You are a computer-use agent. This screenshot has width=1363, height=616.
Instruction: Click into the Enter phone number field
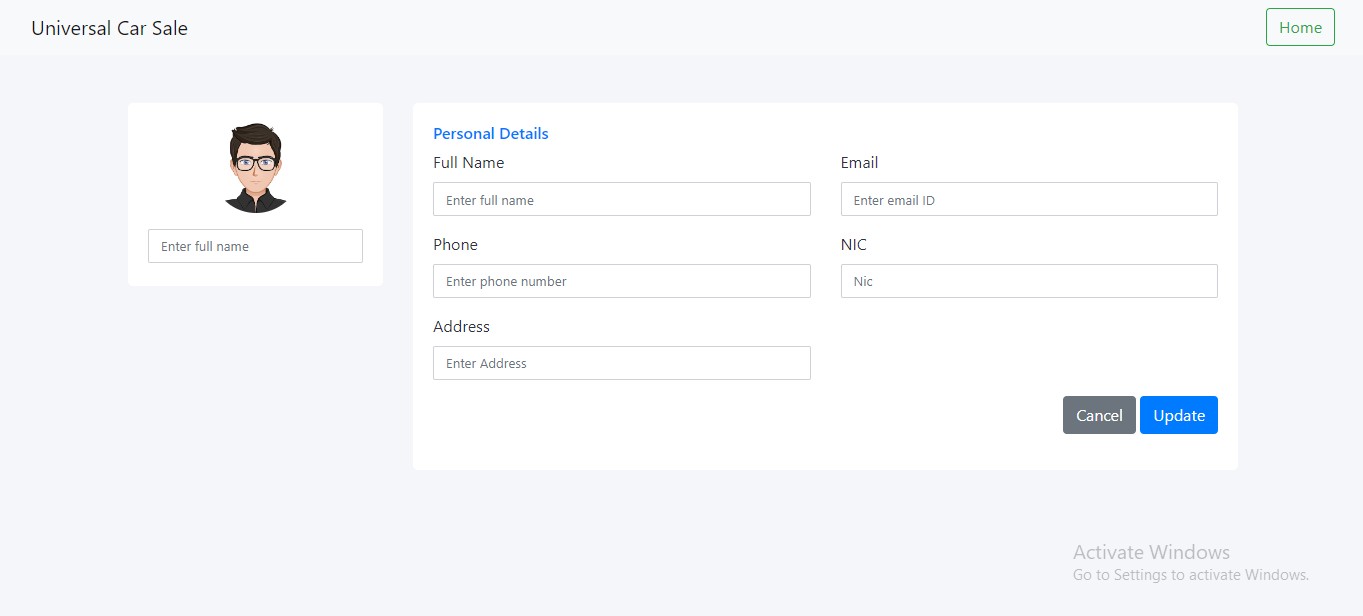(x=621, y=281)
